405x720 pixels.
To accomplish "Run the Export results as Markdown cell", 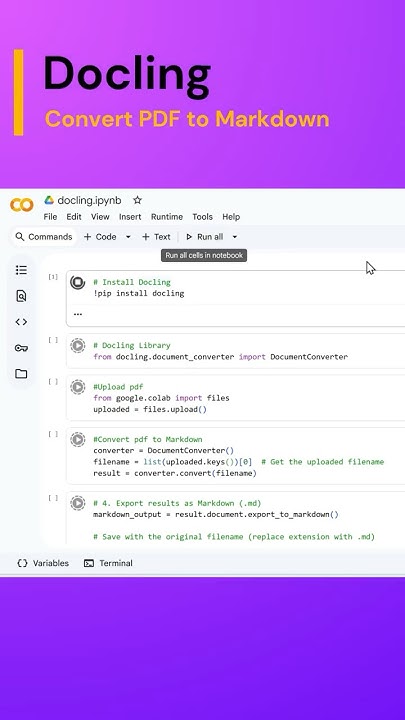I will (78, 503).
